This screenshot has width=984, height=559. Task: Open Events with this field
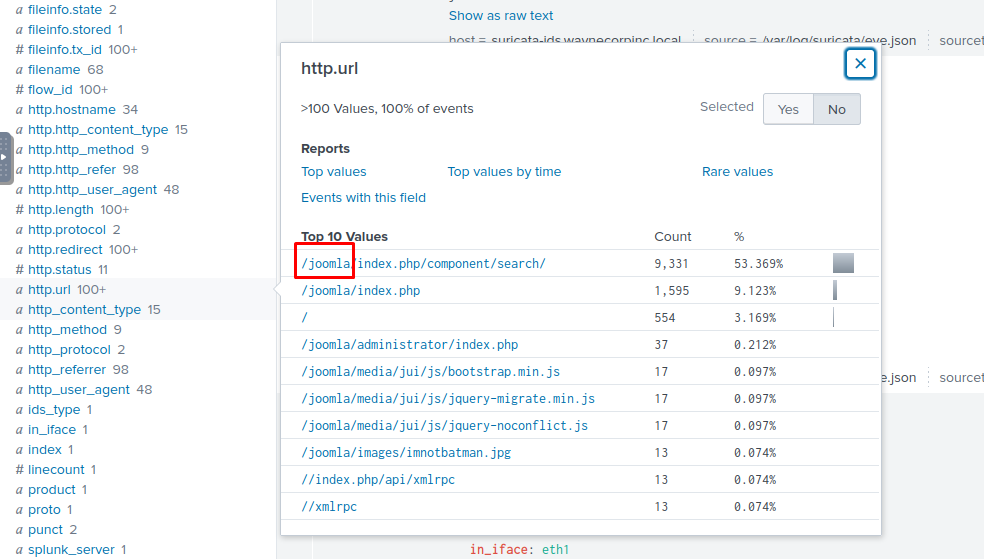[363, 198]
